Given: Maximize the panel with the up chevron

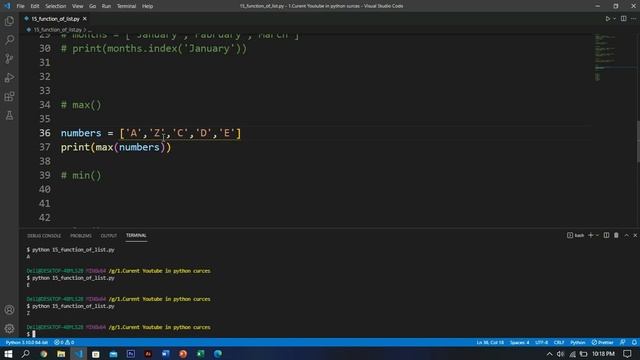Looking at the screenshot, I should point(627,236).
